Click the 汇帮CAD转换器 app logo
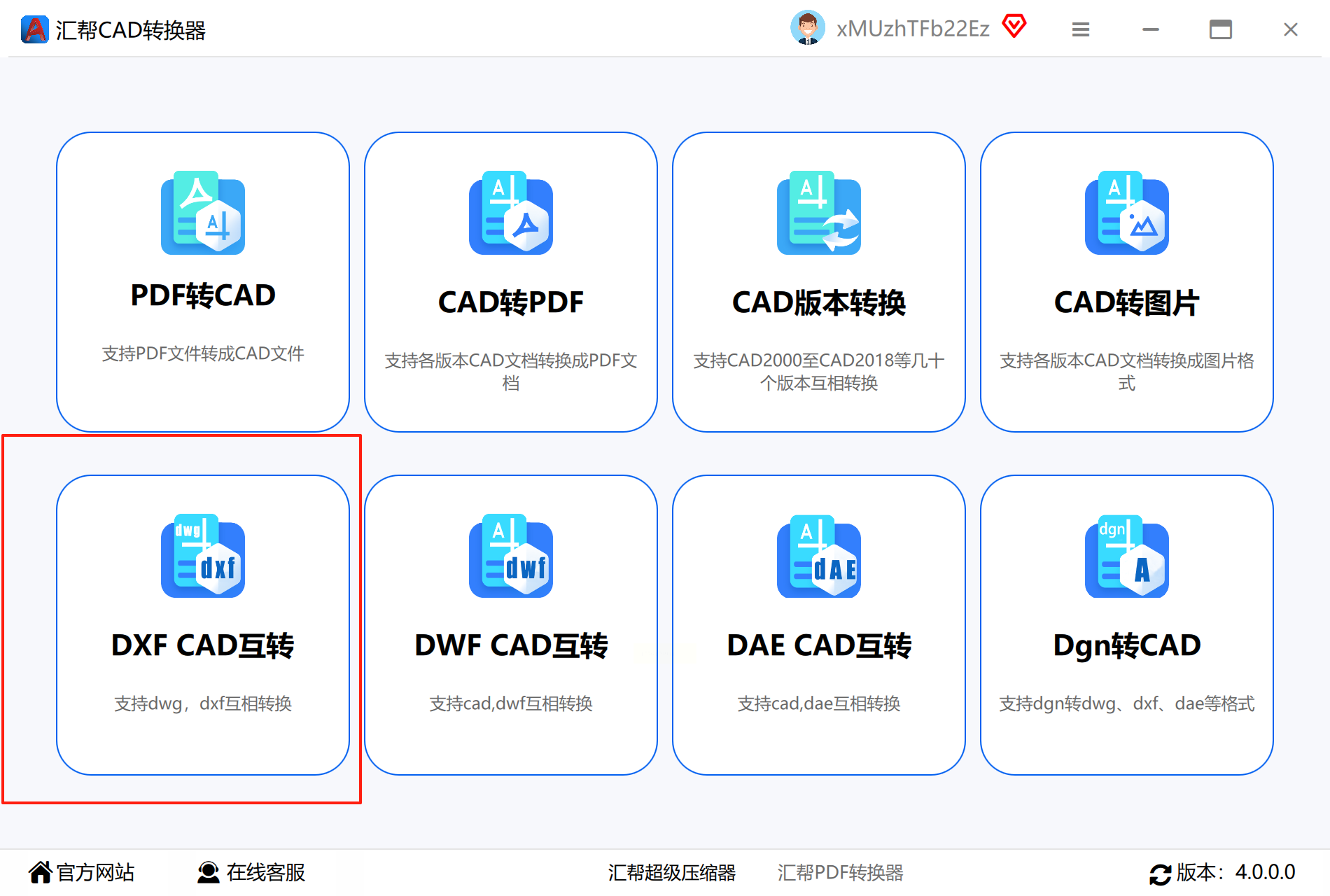Viewport: 1330px width, 896px height. point(34,29)
